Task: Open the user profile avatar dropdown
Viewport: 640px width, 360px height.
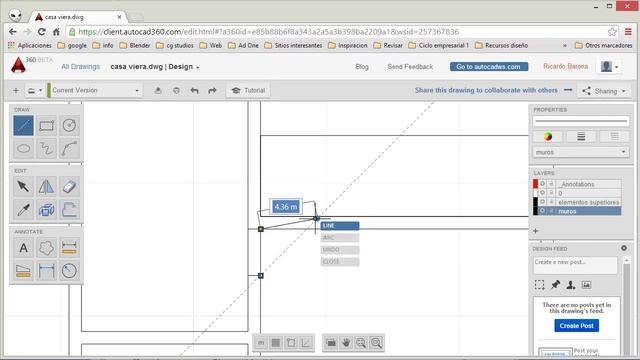Action: (x=608, y=66)
